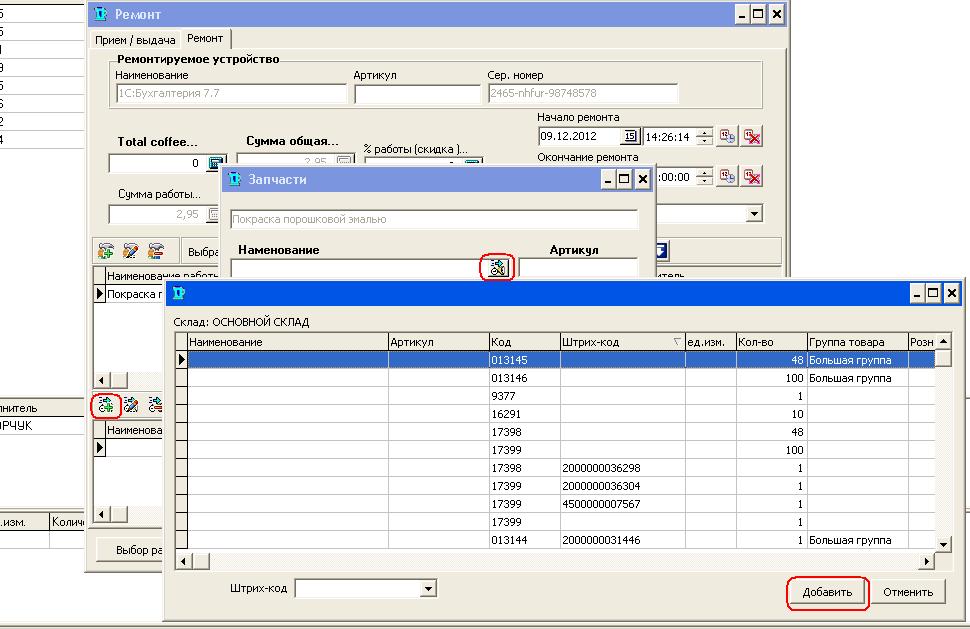Expand the Штрих-код dropdown
The height and width of the screenshot is (629, 970).
click(429, 590)
